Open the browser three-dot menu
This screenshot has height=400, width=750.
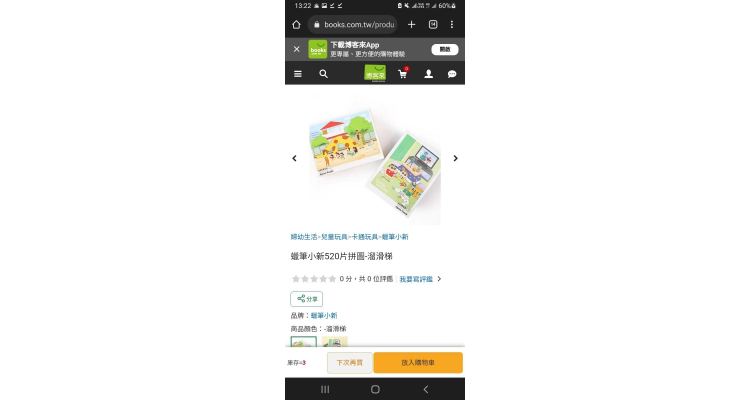452,24
